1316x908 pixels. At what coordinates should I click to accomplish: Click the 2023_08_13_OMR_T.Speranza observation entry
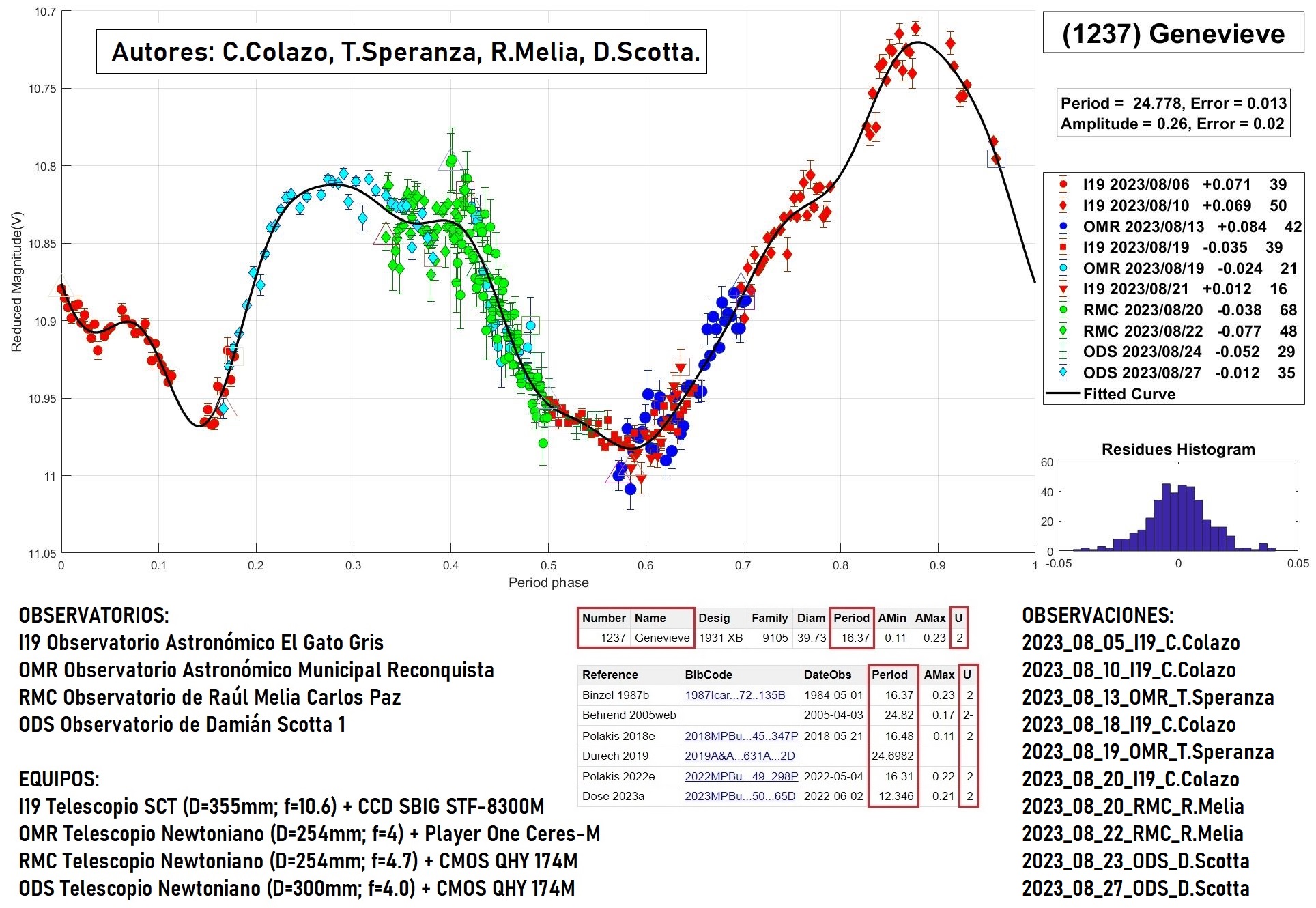tap(1148, 697)
